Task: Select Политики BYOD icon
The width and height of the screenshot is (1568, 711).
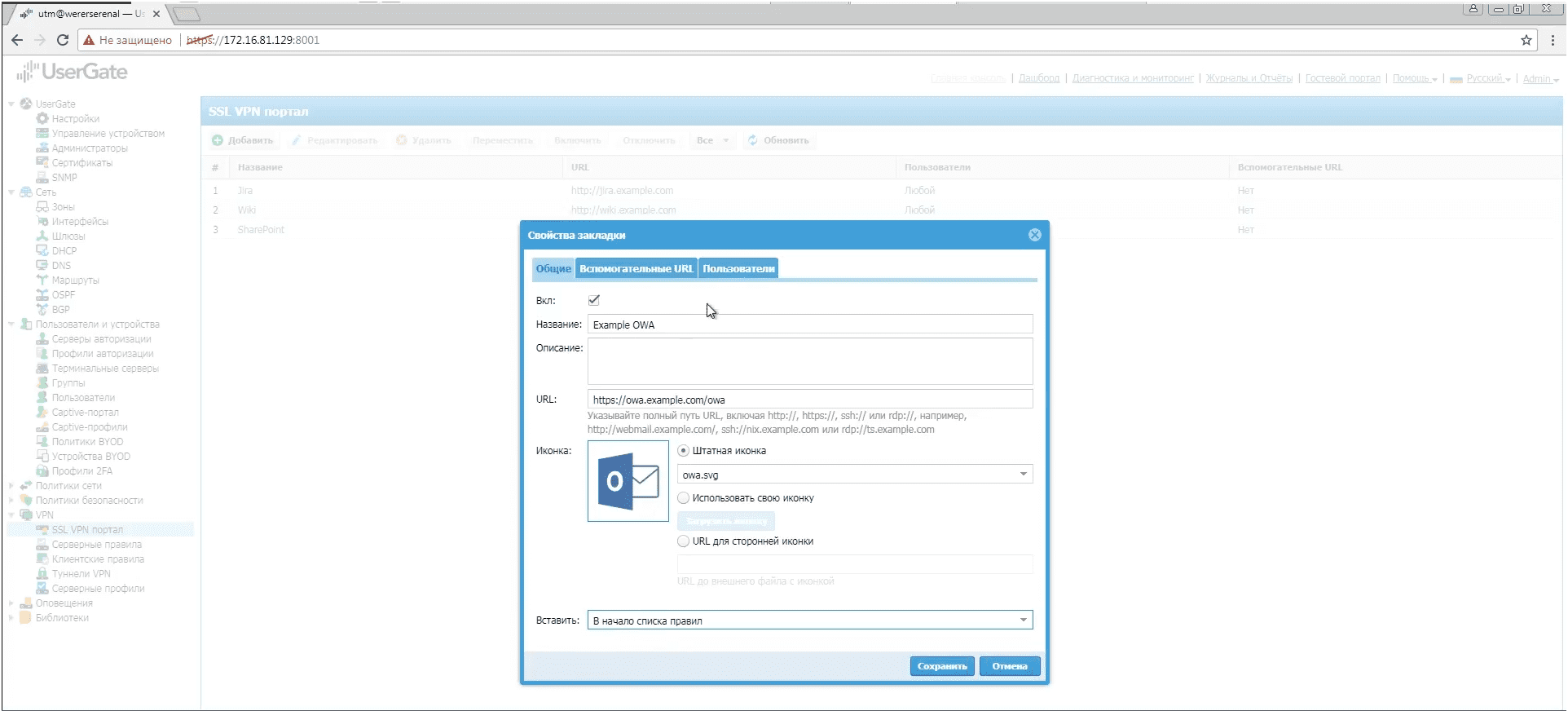Action: pos(42,442)
